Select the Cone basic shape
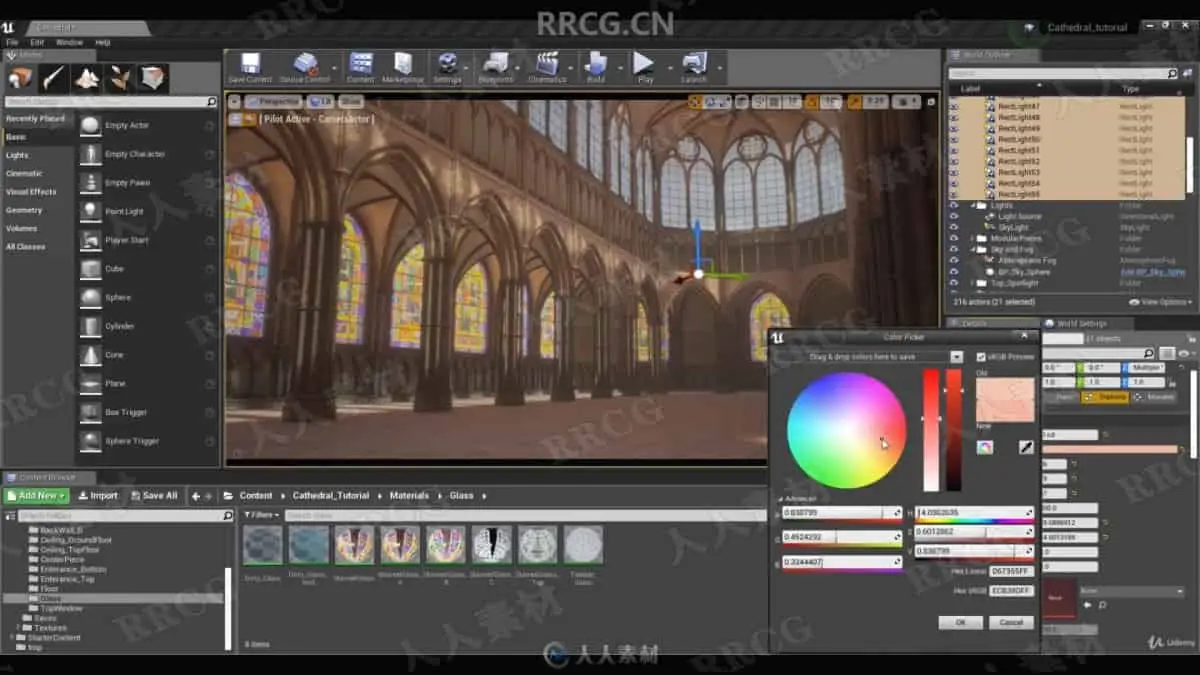The width and height of the screenshot is (1200, 675). click(x=148, y=355)
